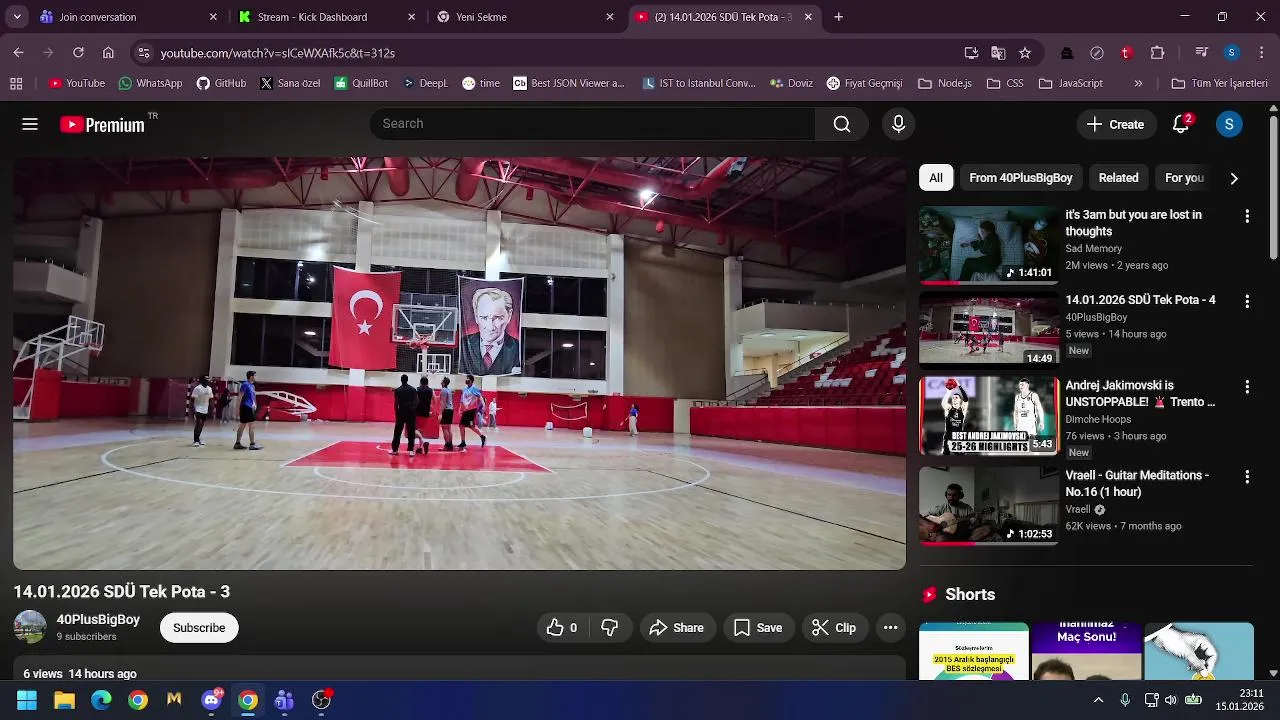Create a Clip of the video
The image size is (1280, 720).
click(x=834, y=628)
